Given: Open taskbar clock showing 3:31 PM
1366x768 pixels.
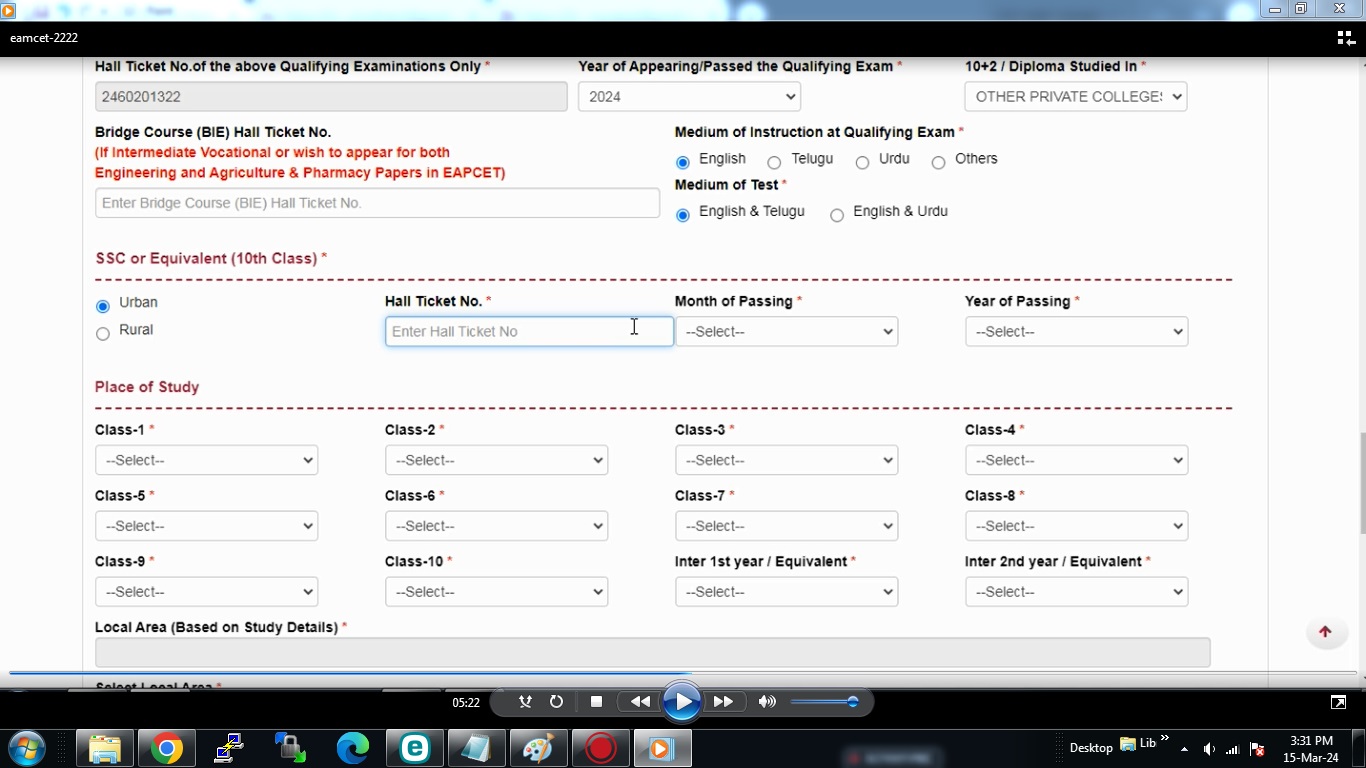Looking at the screenshot, I should point(1311,749).
